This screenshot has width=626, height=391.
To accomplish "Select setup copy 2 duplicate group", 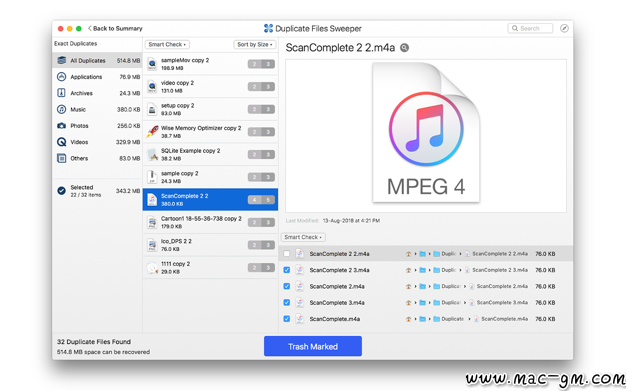I will (210, 109).
